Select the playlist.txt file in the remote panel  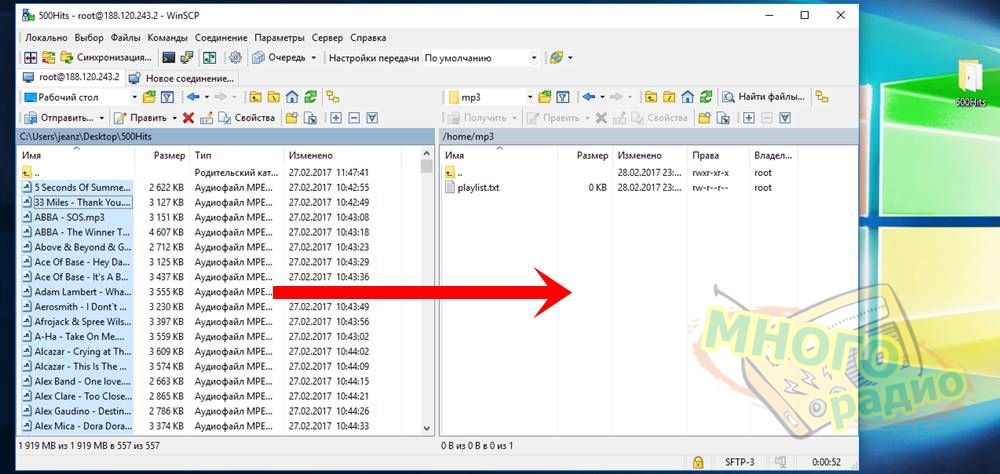click(x=471, y=188)
